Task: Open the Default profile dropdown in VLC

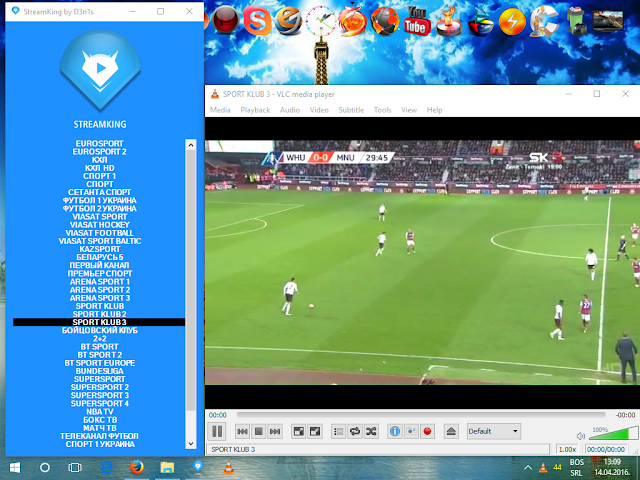Action: (x=493, y=431)
